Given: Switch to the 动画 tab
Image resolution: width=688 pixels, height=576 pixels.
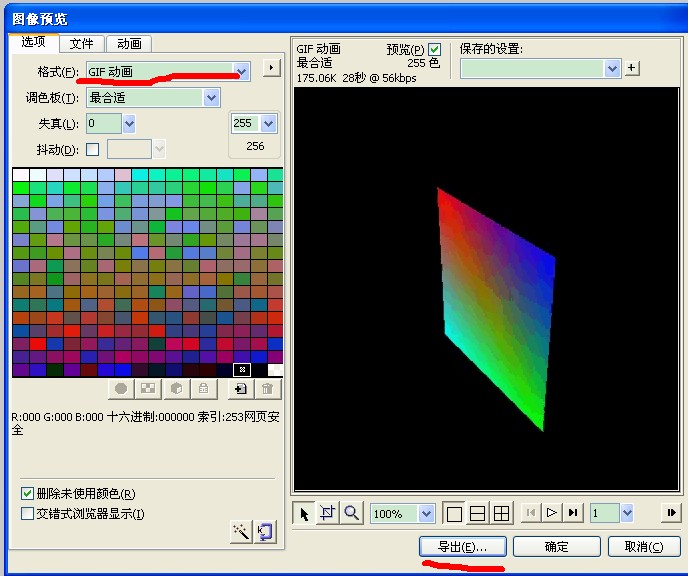Looking at the screenshot, I should [x=129, y=44].
